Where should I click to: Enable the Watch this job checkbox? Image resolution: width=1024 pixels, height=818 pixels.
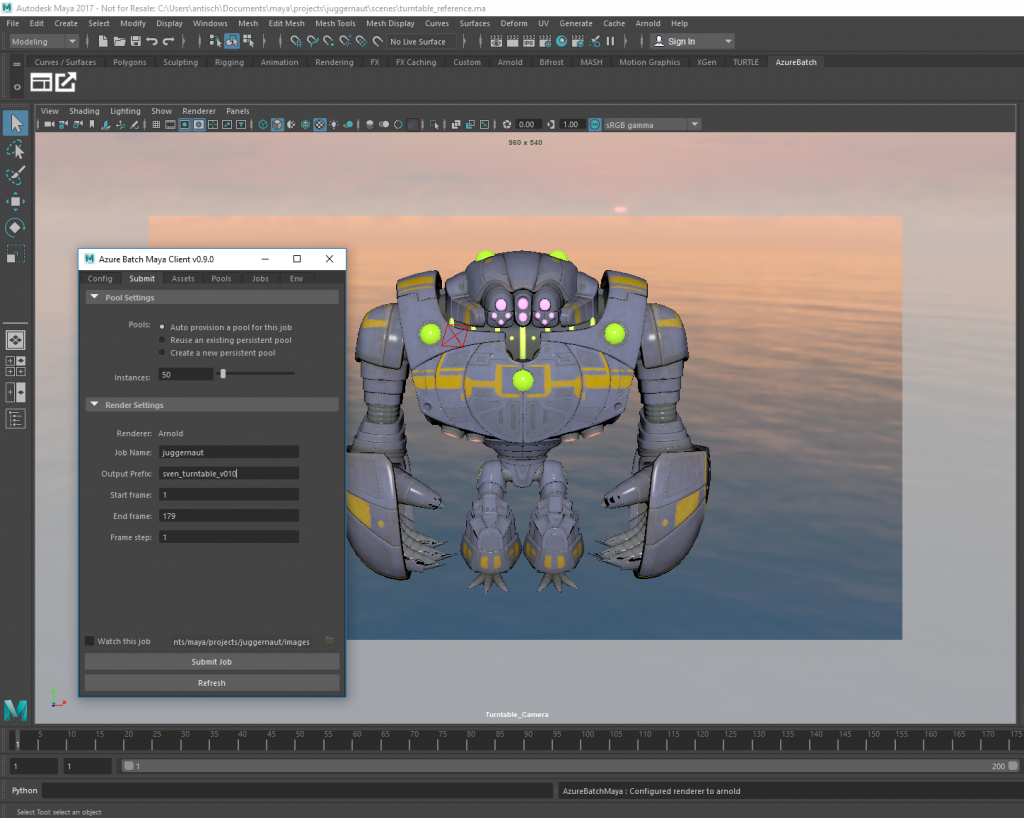(x=89, y=641)
